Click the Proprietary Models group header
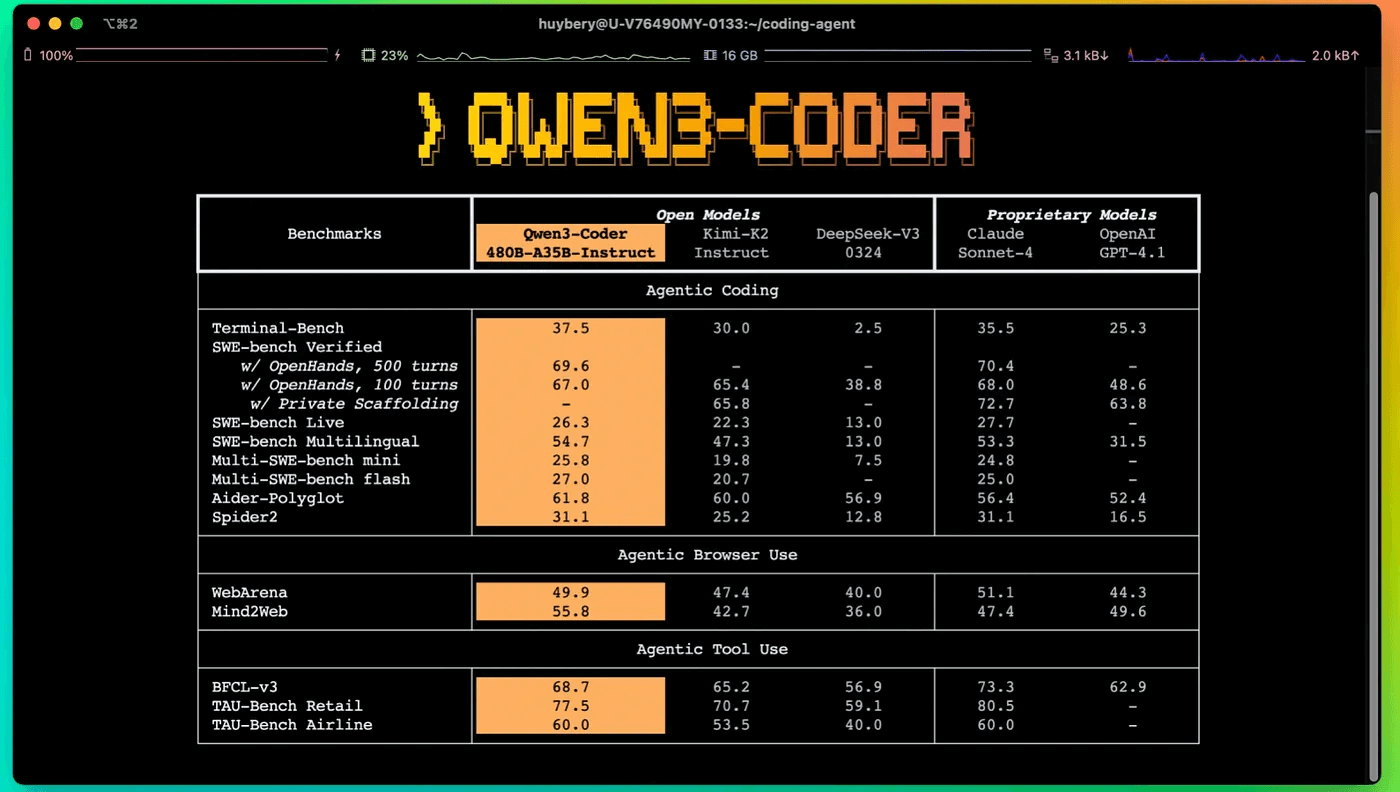This screenshot has height=792, width=1400. pyautogui.click(x=1071, y=215)
